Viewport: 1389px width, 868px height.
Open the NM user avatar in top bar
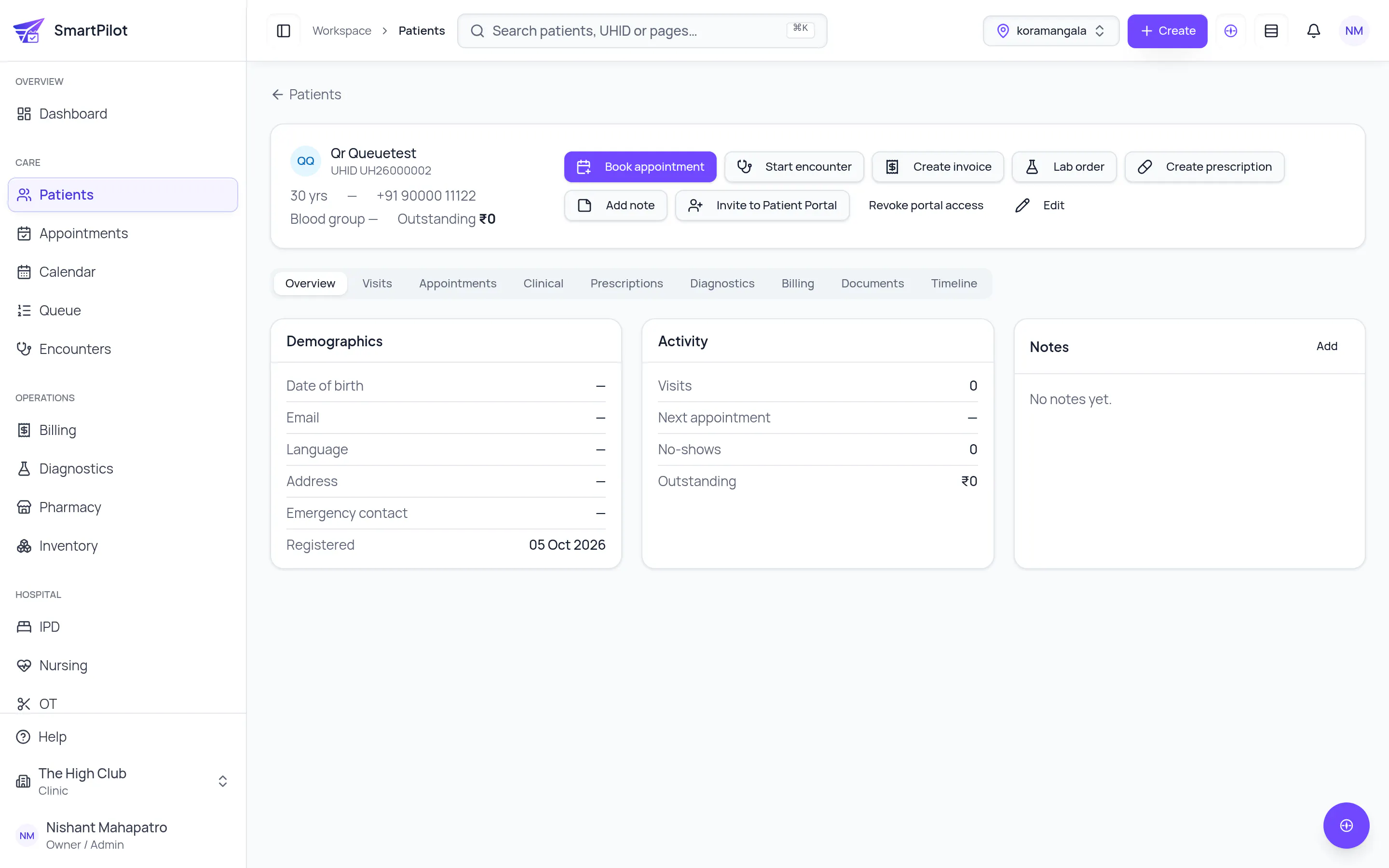(1354, 31)
